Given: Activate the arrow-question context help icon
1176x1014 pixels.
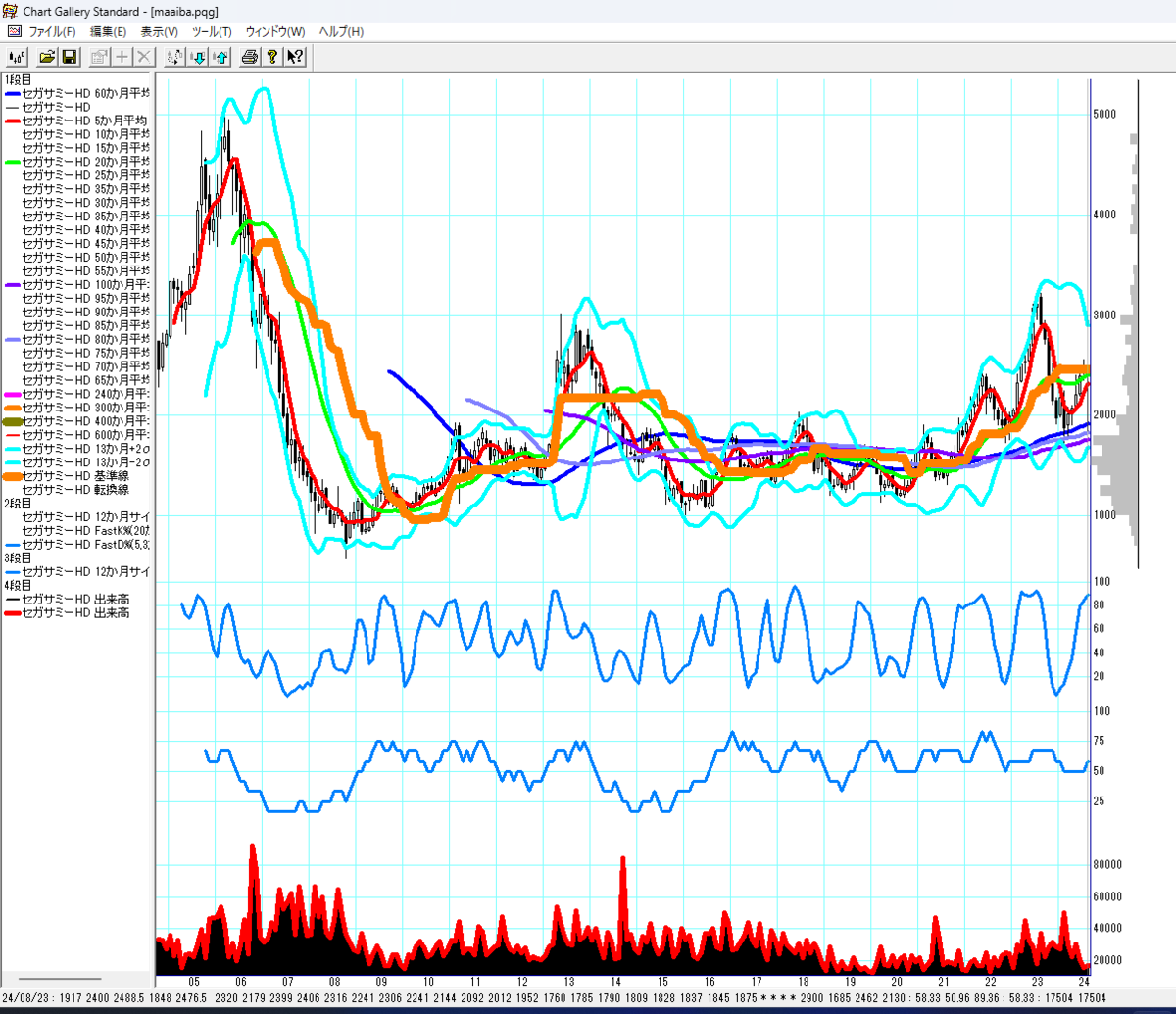Looking at the screenshot, I should [x=295, y=57].
